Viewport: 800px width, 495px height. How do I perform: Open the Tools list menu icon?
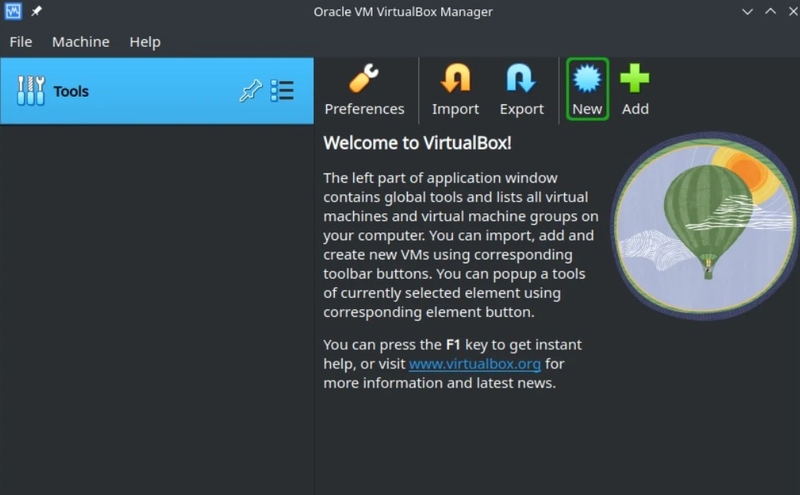(282, 91)
